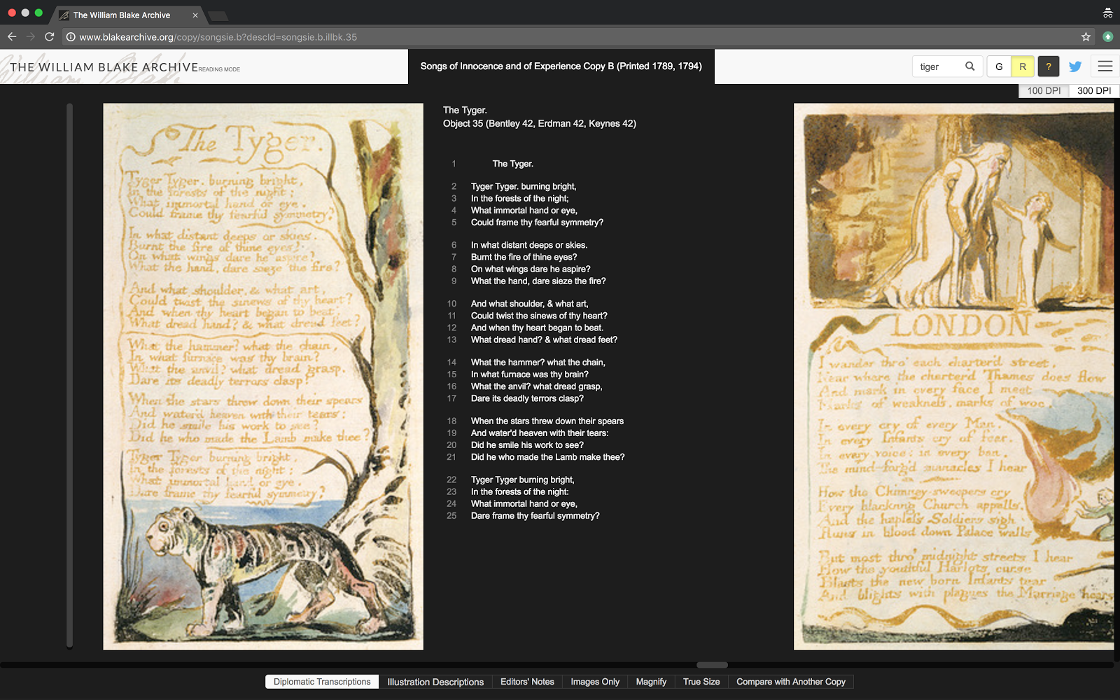Select the Images Only view
Screen dimensions: 1120x700
tap(595, 681)
